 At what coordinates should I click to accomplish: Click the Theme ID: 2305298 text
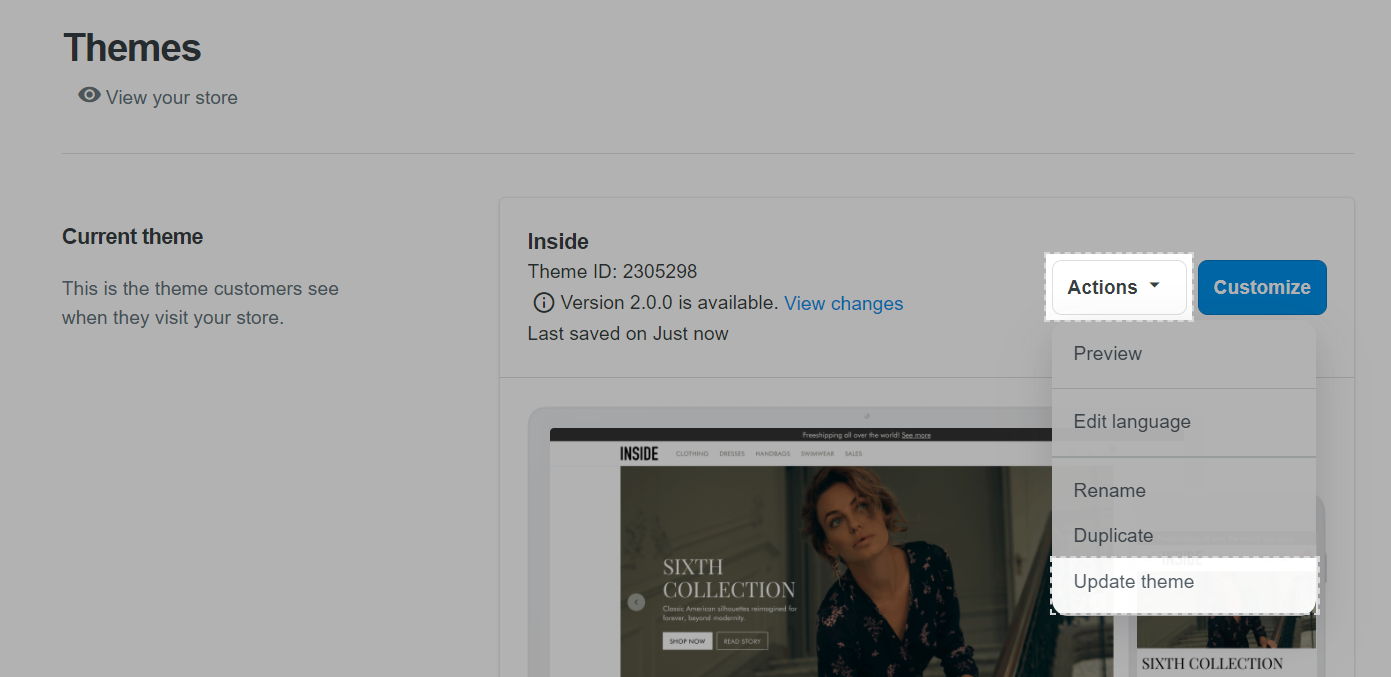(x=612, y=271)
